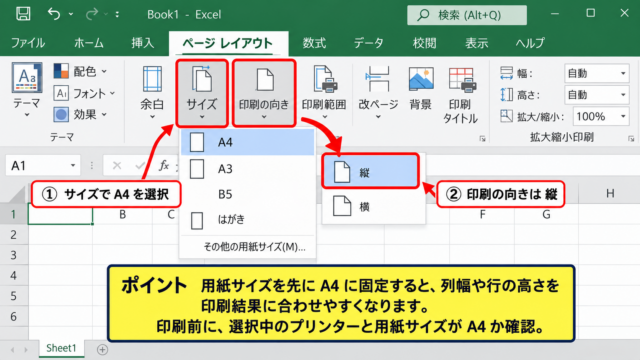
Task: Open その他の用紙サイズ(M)... option
Action: (254, 247)
